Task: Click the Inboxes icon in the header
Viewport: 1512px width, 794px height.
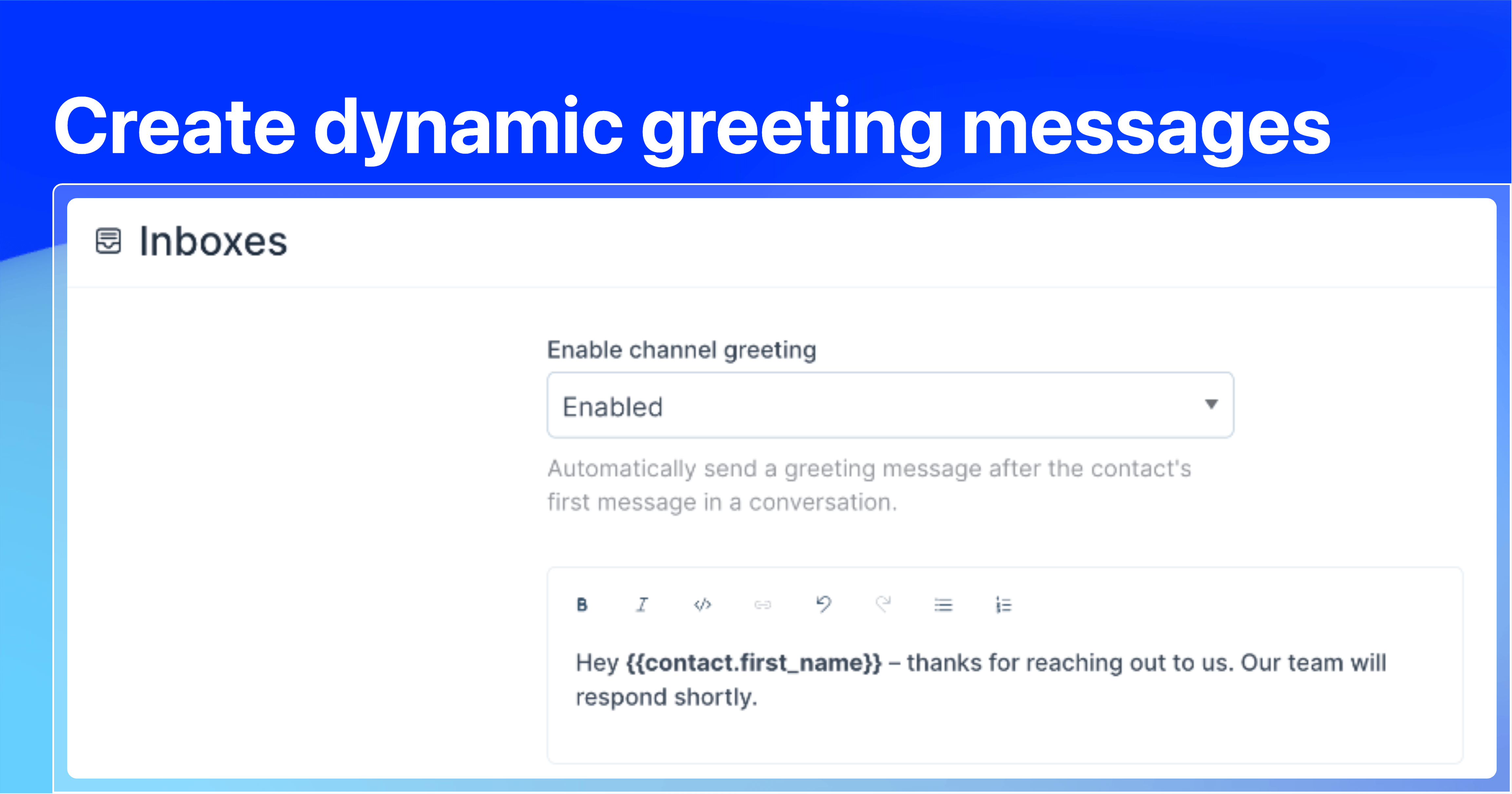Action: 108,241
